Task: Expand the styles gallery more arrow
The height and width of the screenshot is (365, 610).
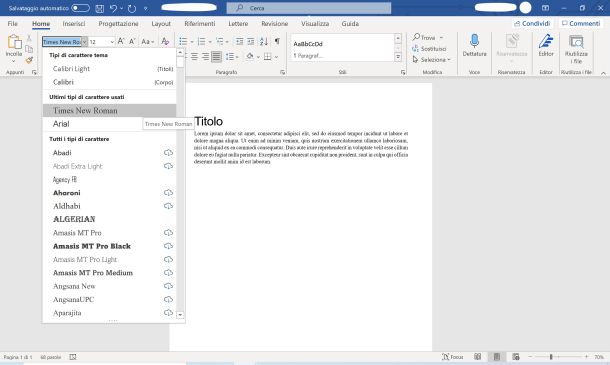Action: tap(398, 57)
